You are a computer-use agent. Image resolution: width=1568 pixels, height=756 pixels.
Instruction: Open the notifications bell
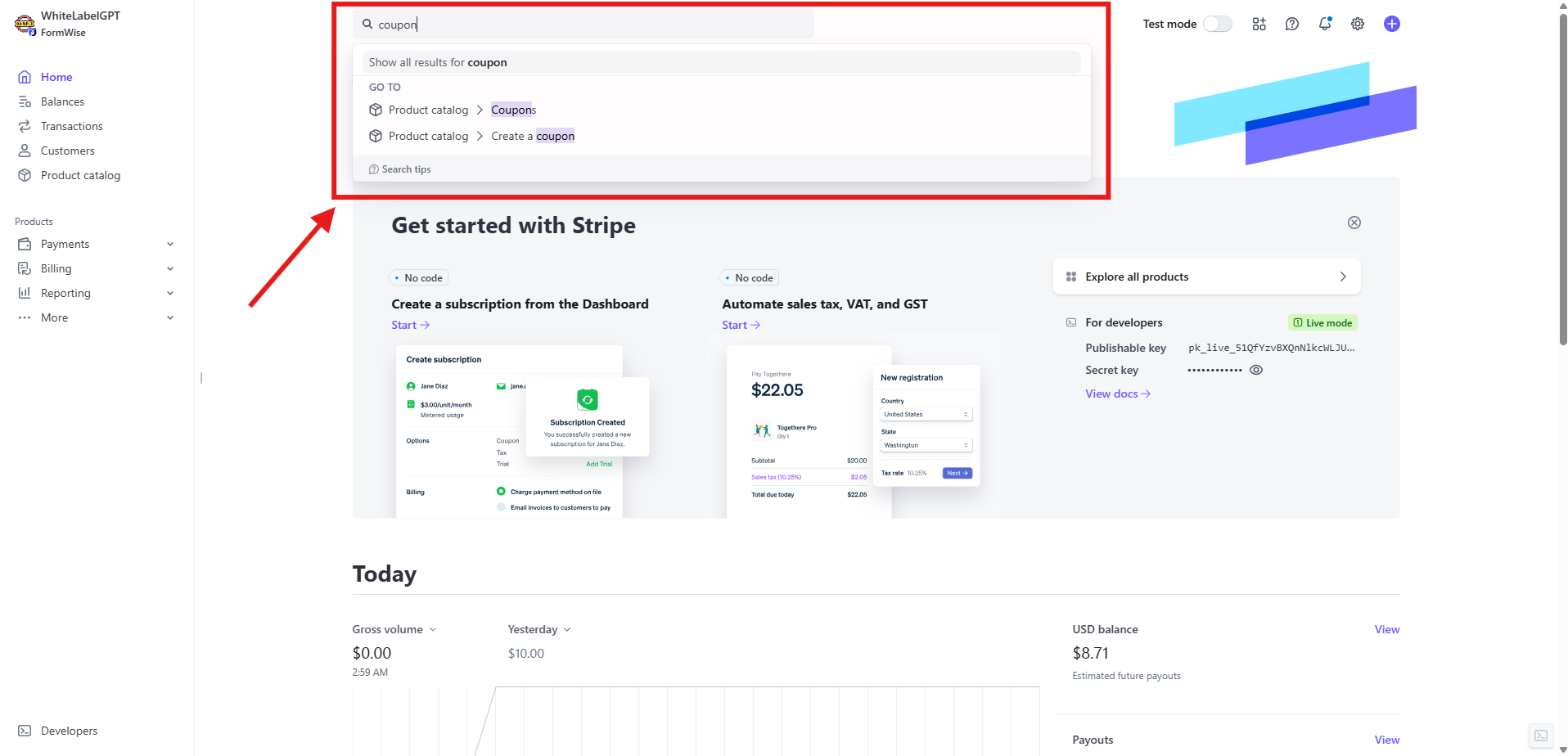pyautogui.click(x=1324, y=24)
